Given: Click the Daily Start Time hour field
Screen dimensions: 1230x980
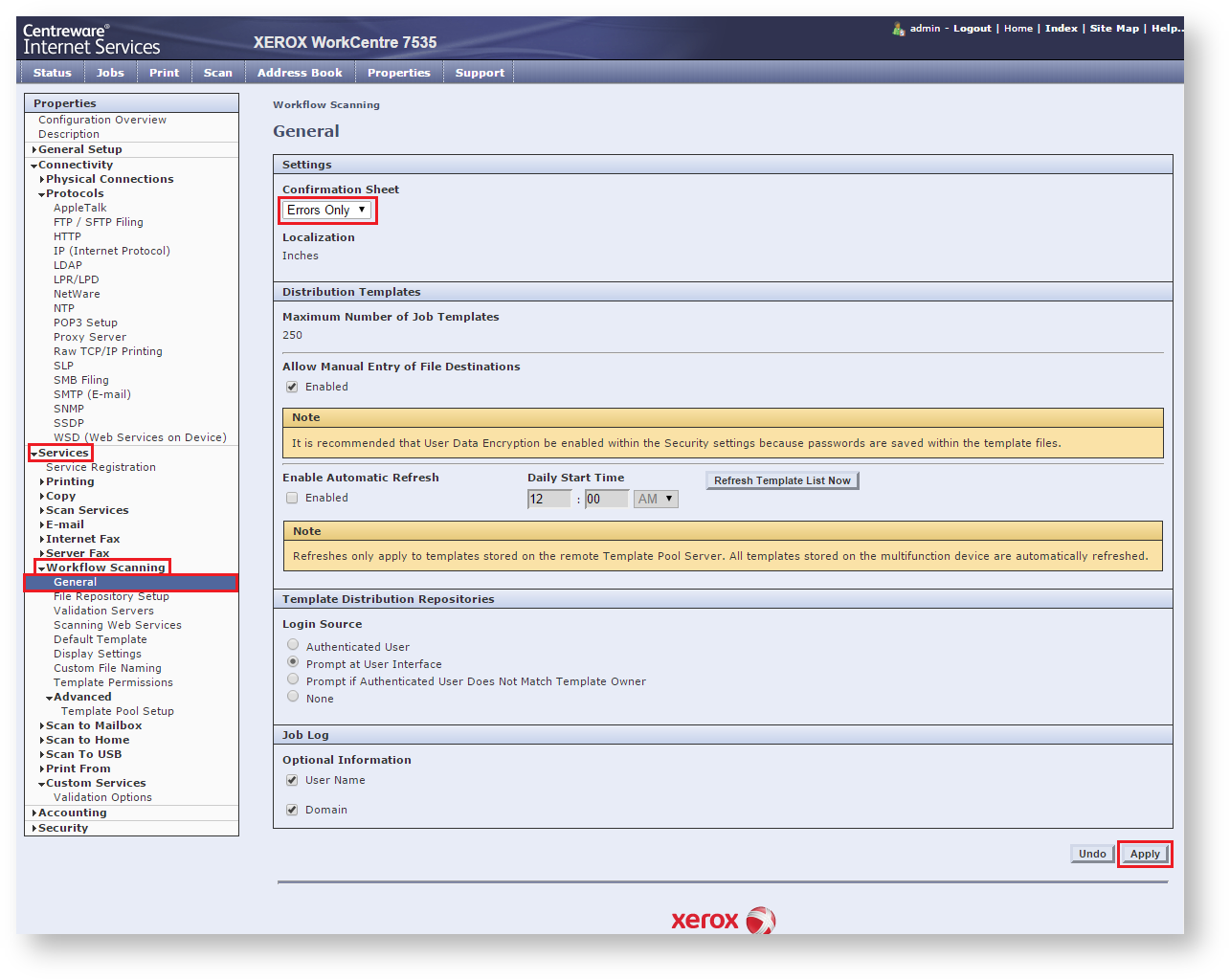Looking at the screenshot, I should 549,499.
